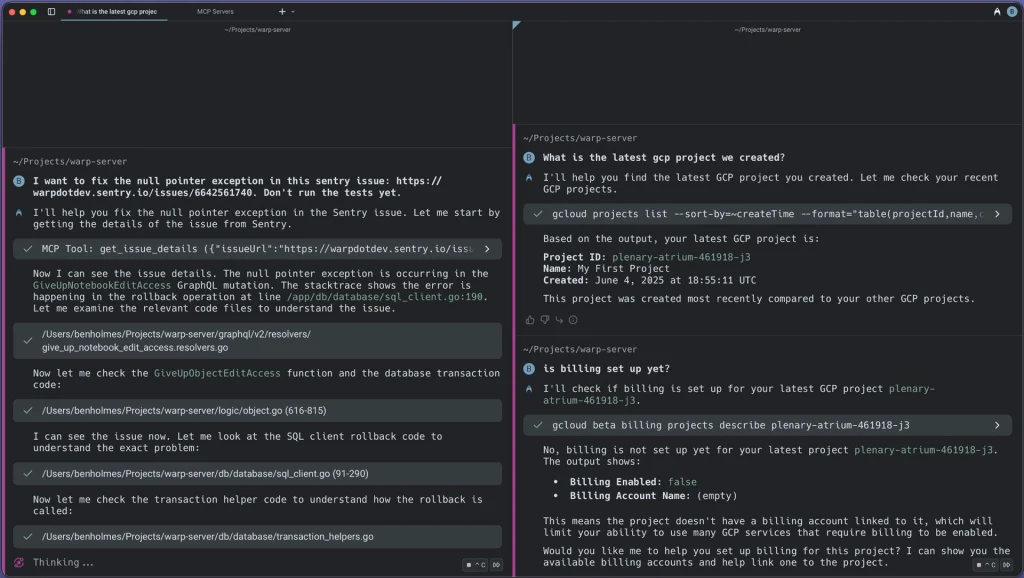The image size is (1024, 578).
Task: Open the Warp AI 'A' icon at top right
Action: click(997, 11)
